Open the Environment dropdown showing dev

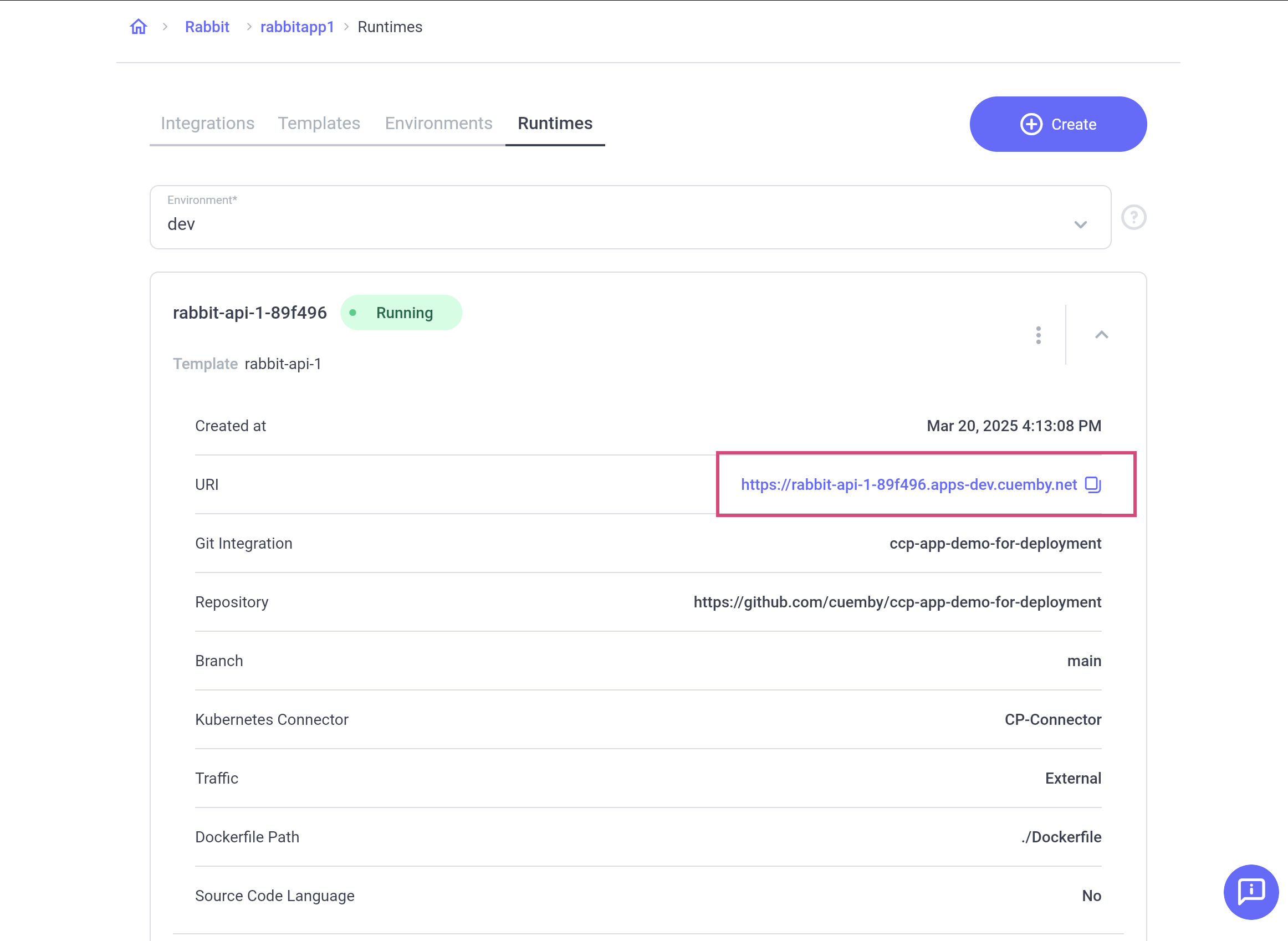1080,224
